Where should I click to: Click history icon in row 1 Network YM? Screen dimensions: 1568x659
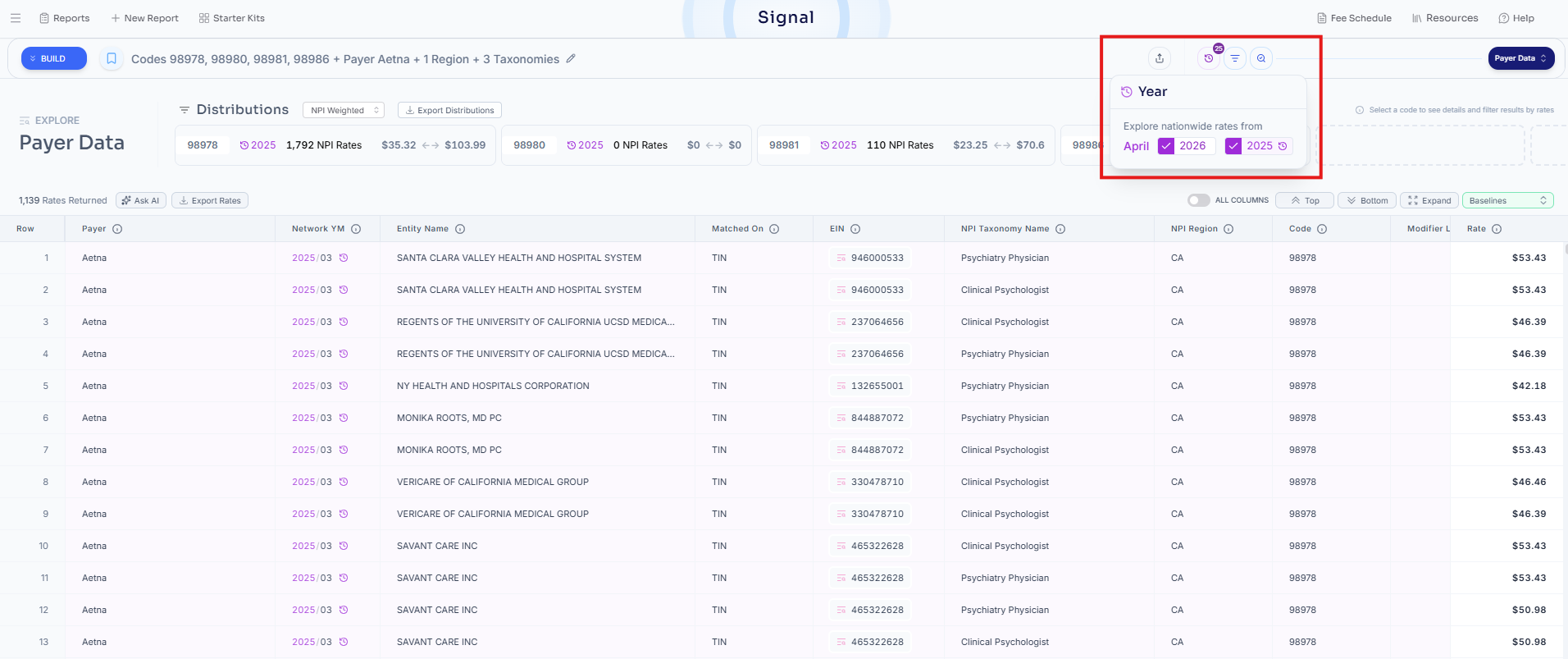click(344, 258)
